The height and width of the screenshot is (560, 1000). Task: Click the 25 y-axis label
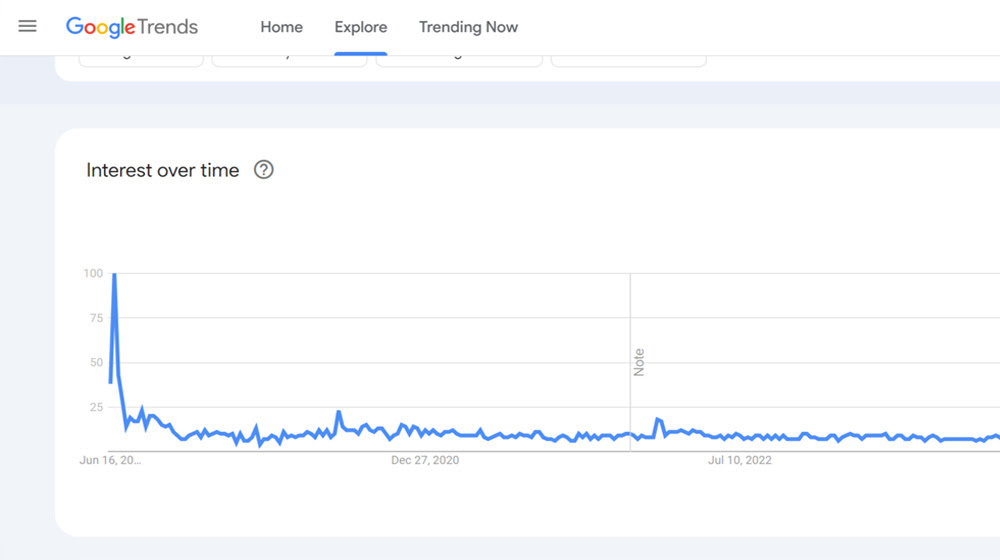click(96, 407)
